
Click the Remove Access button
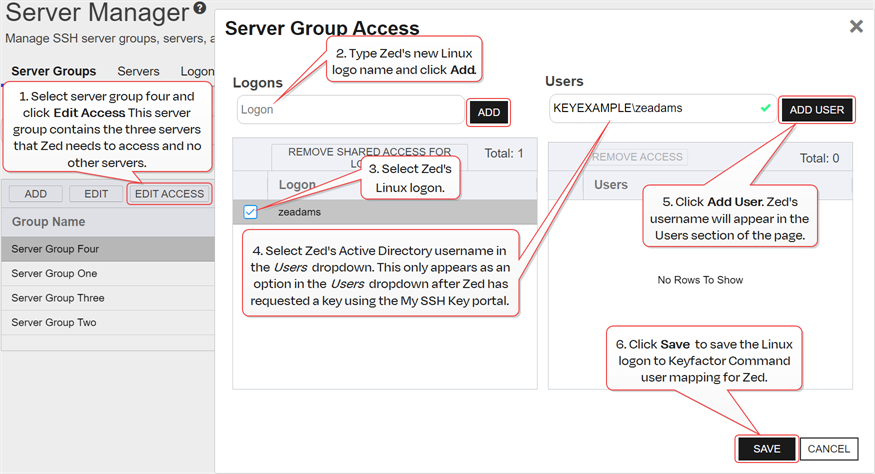(x=638, y=157)
